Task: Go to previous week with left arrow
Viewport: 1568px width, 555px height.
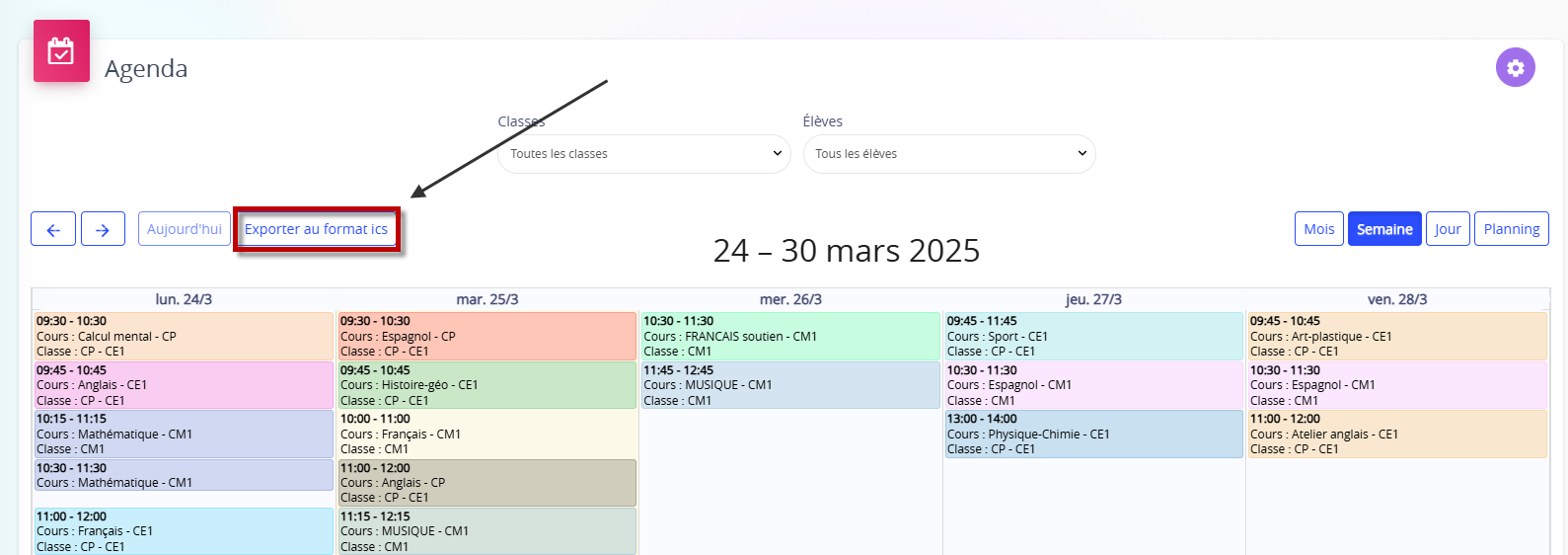Action: tap(53, 229)
